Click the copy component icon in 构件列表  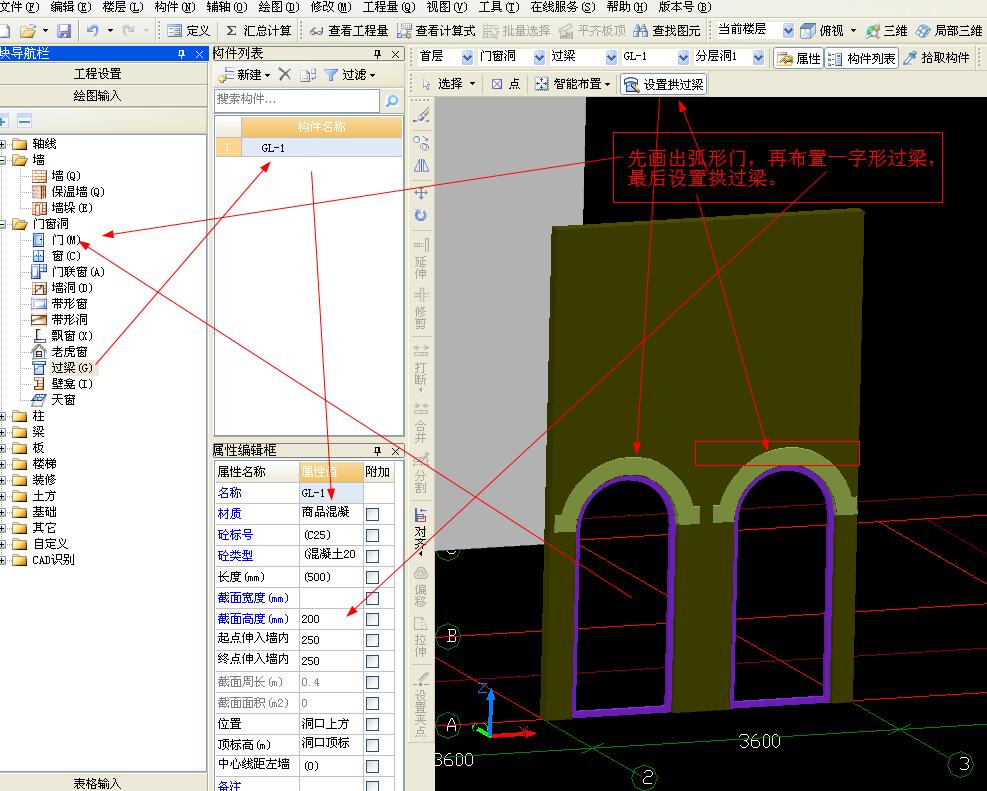(x=308, y=74)
